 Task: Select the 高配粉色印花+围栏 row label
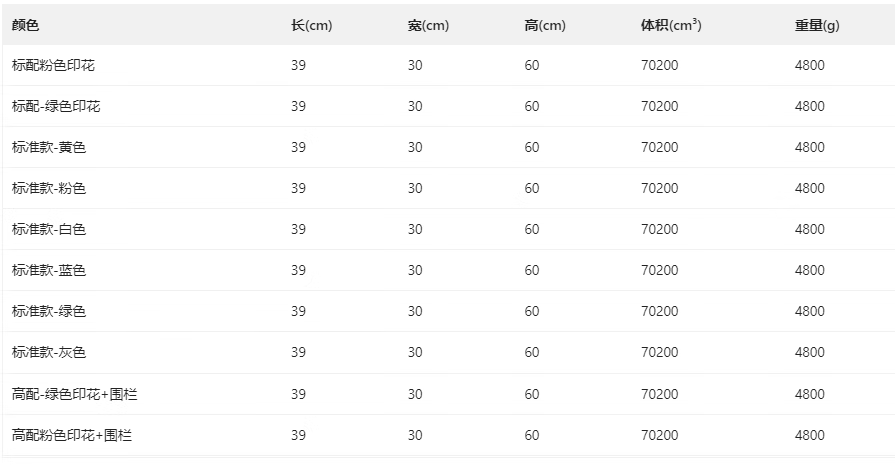pyautogui.click(x=72, y=435)
